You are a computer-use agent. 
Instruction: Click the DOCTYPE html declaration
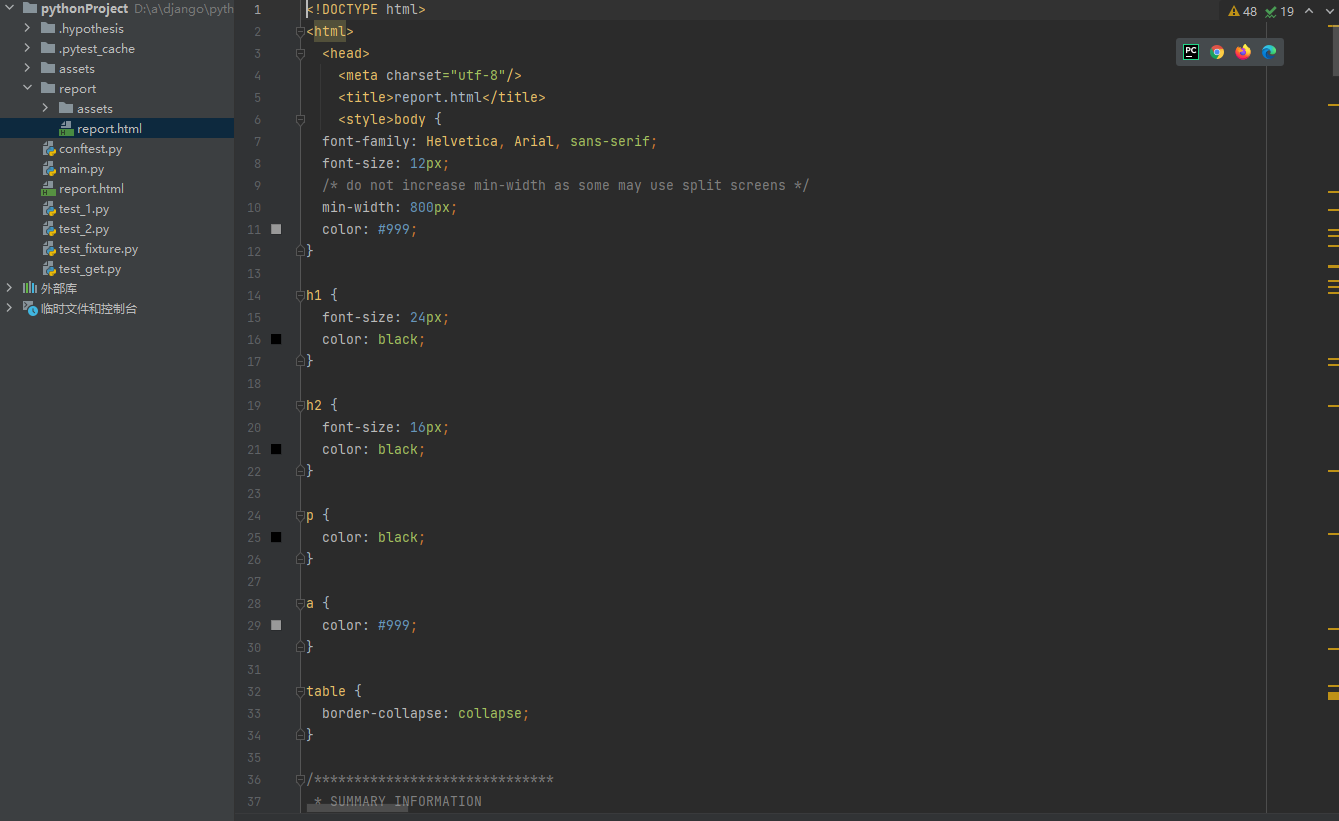click(x=366, y=9)
